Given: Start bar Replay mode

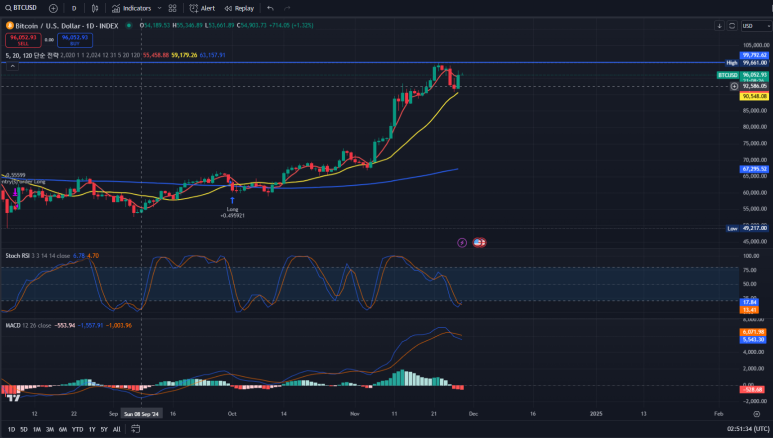Looking at the screenshot, I should click(239, 8).
